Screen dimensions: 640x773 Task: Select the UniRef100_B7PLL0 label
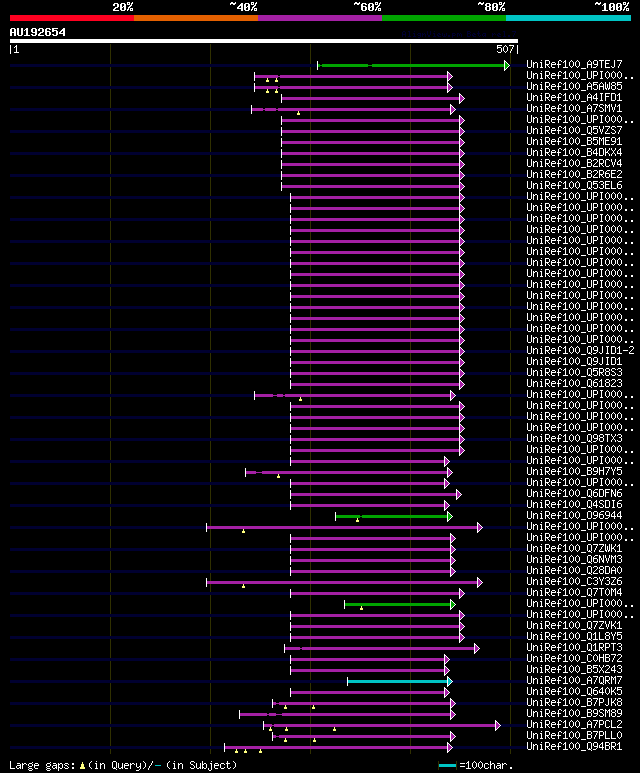coord(574,736)
